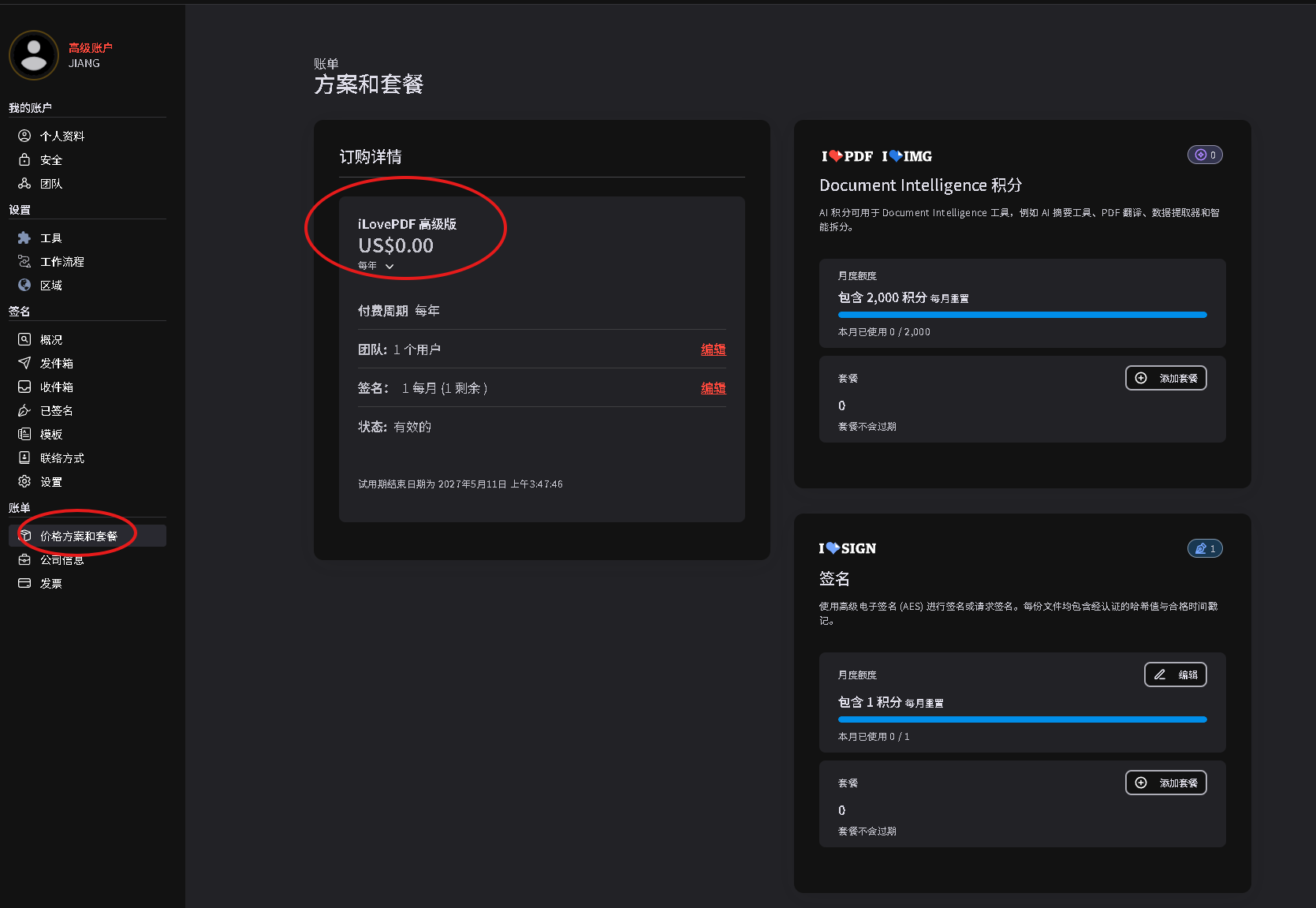Click the iLoveIMG logo
The height and width of the screenshot is (908, 1316).
907,156
